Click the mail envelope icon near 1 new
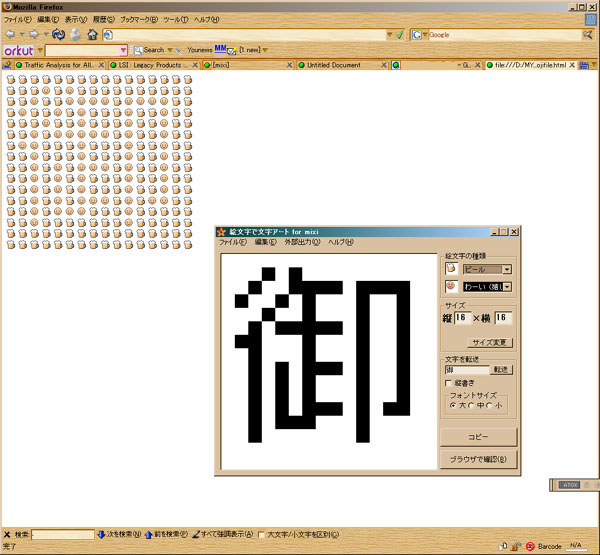The image size is (600, 555). point(232,51)
